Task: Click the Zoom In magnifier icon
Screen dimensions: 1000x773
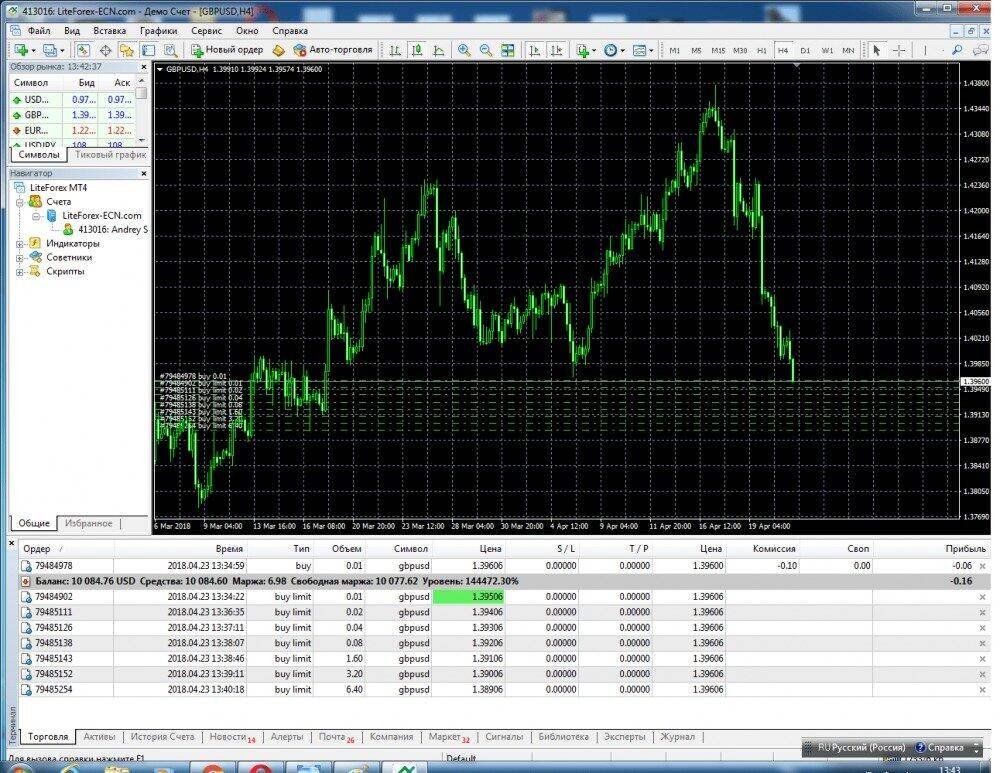Action: point(464,50)
